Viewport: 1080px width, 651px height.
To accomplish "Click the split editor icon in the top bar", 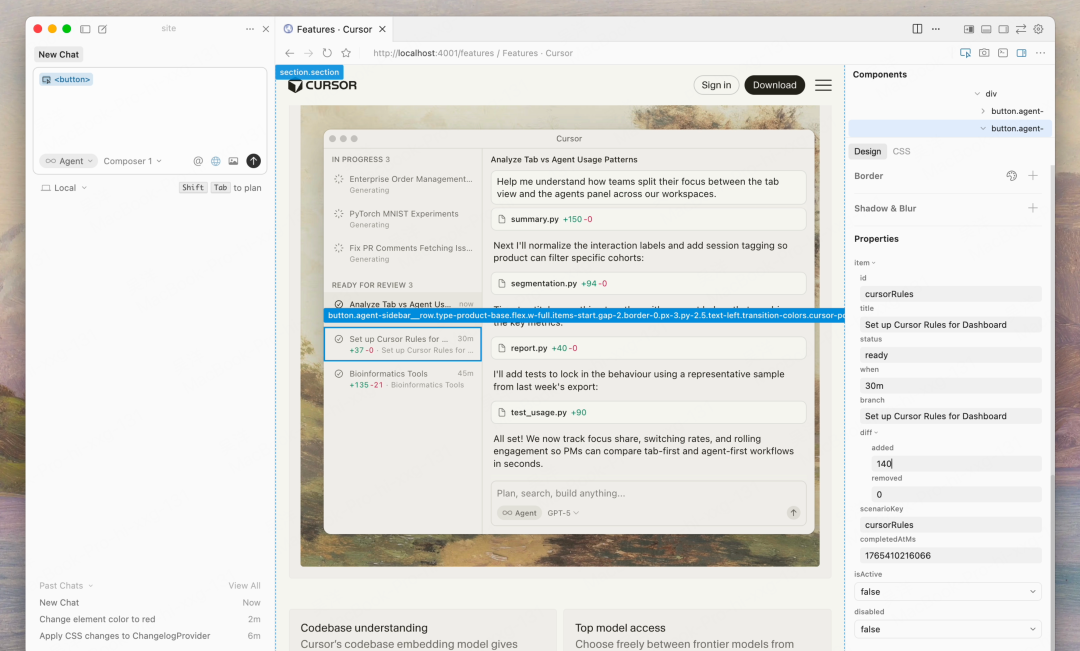I will (x=917, y=29).
